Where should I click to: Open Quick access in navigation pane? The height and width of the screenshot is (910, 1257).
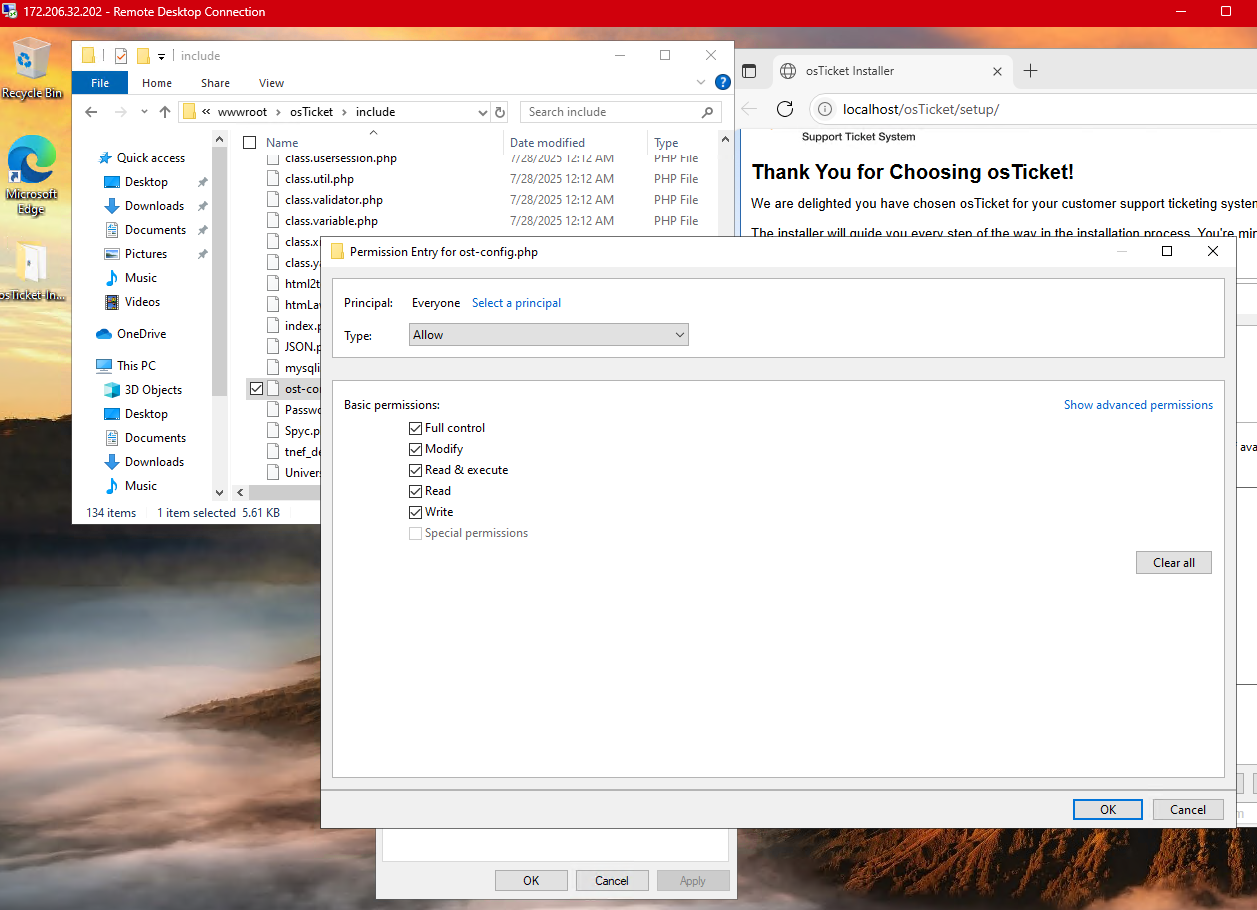[x=150, y=158]
